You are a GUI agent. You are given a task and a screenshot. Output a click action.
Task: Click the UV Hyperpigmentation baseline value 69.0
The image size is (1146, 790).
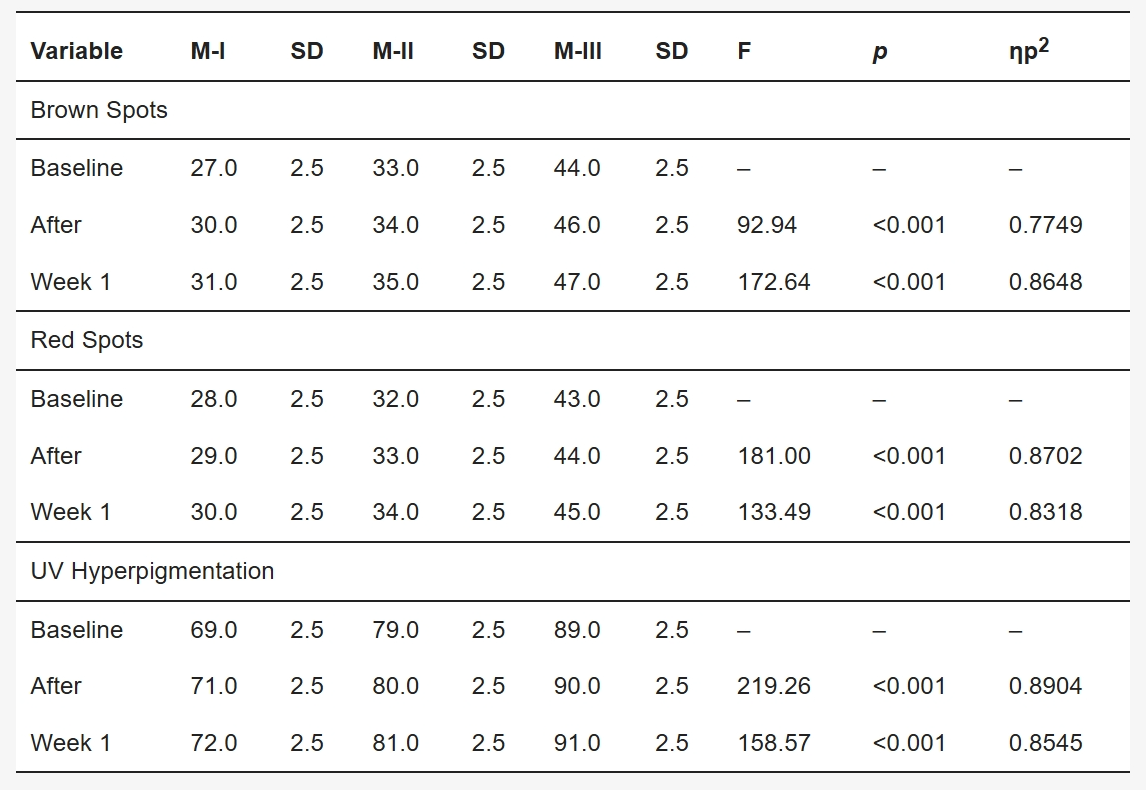point(213,629)
